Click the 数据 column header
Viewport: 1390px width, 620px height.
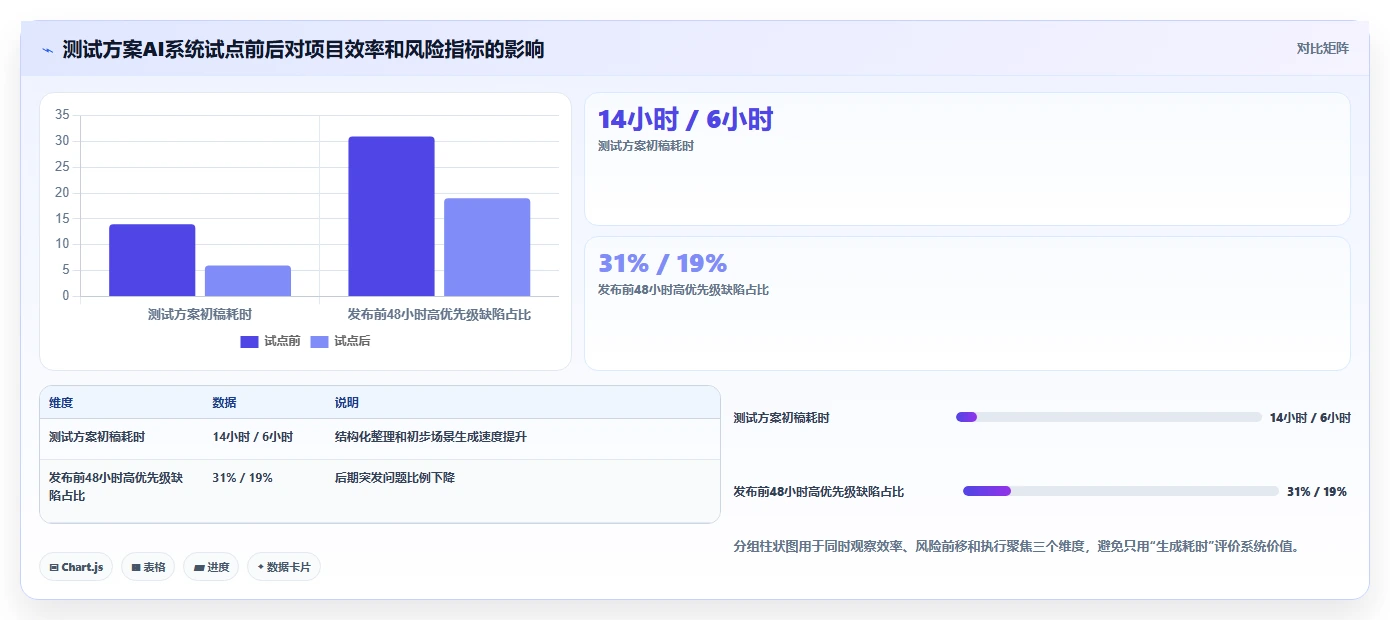coord(224,403)
